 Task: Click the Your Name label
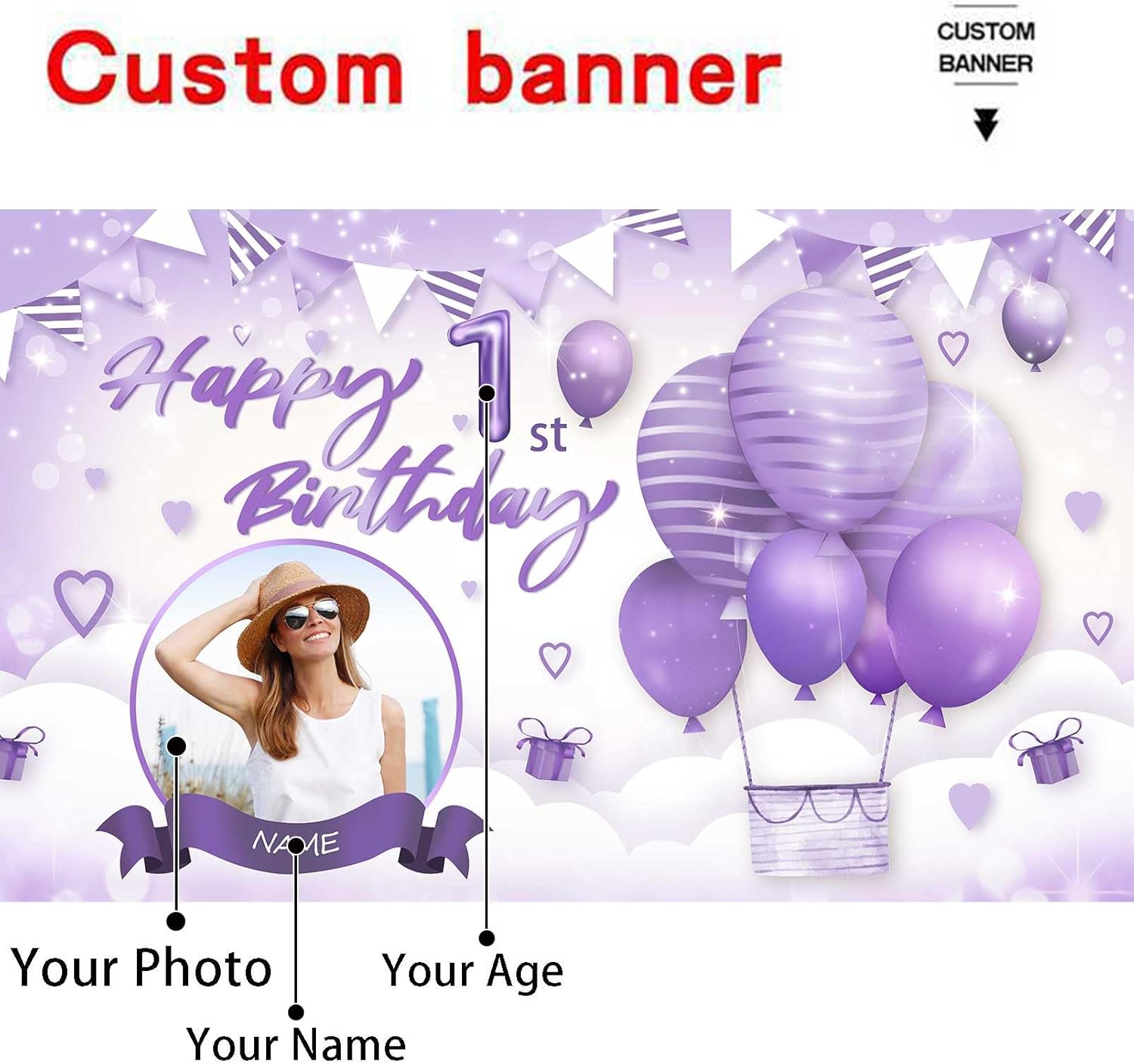coord(296,1044)
